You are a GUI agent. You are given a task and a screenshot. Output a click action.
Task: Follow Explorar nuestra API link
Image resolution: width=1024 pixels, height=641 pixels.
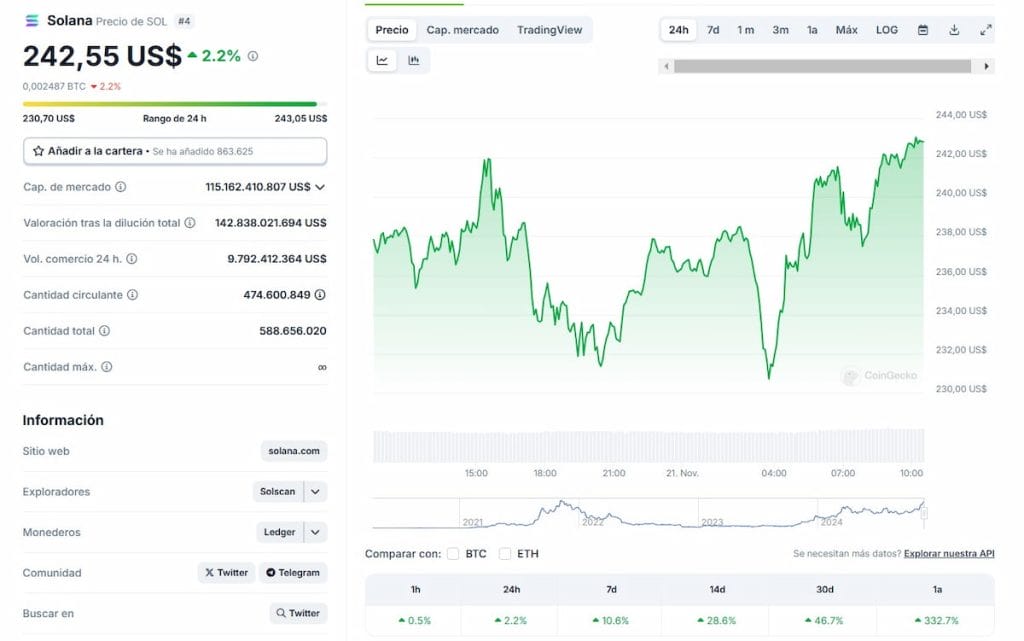[x=949, y=554]
